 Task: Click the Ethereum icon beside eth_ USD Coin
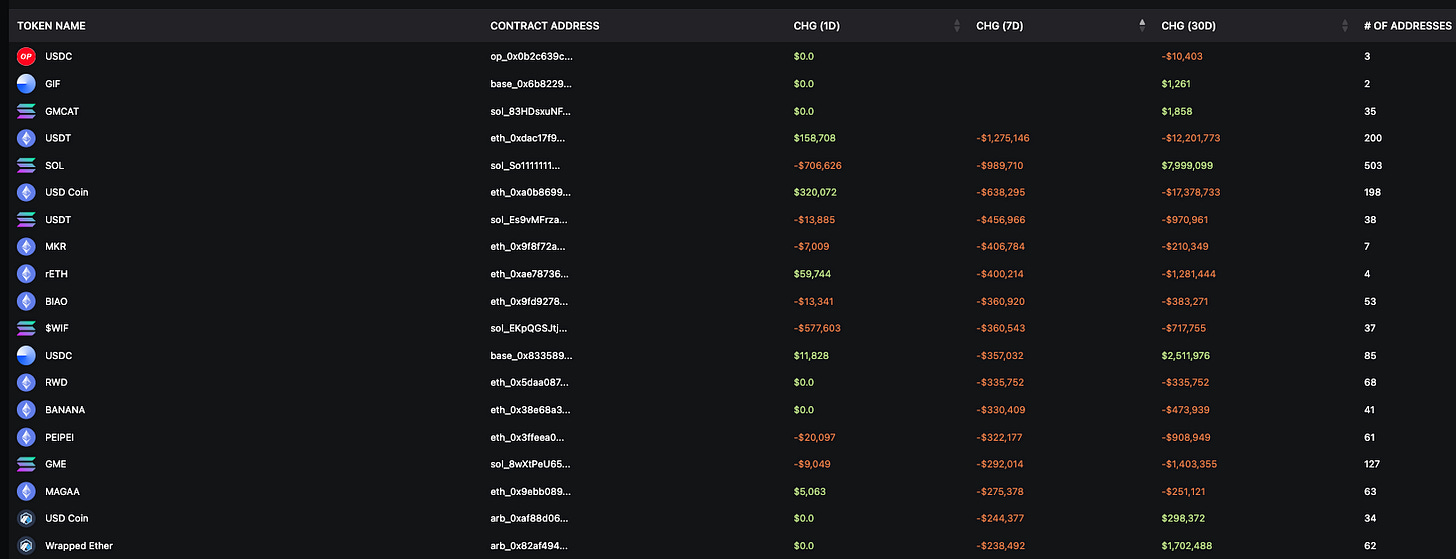(x=26, y=192)
